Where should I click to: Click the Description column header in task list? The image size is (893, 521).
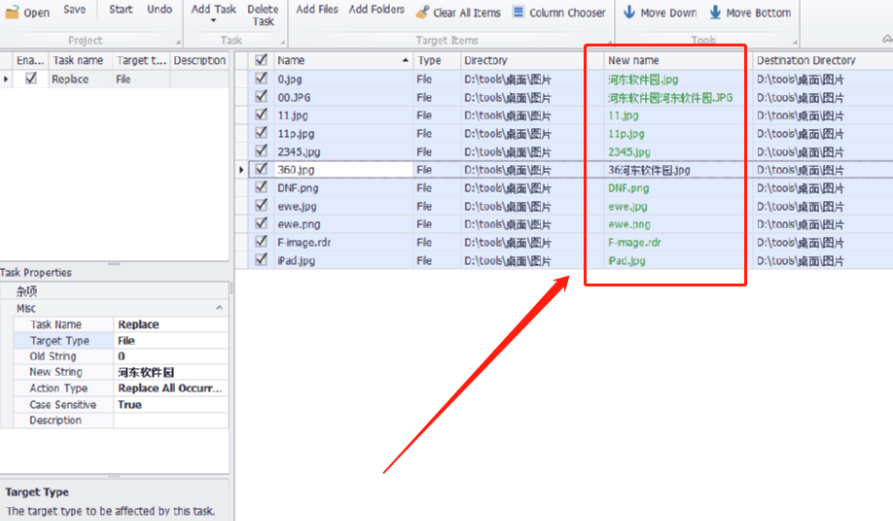pos(199,60)
